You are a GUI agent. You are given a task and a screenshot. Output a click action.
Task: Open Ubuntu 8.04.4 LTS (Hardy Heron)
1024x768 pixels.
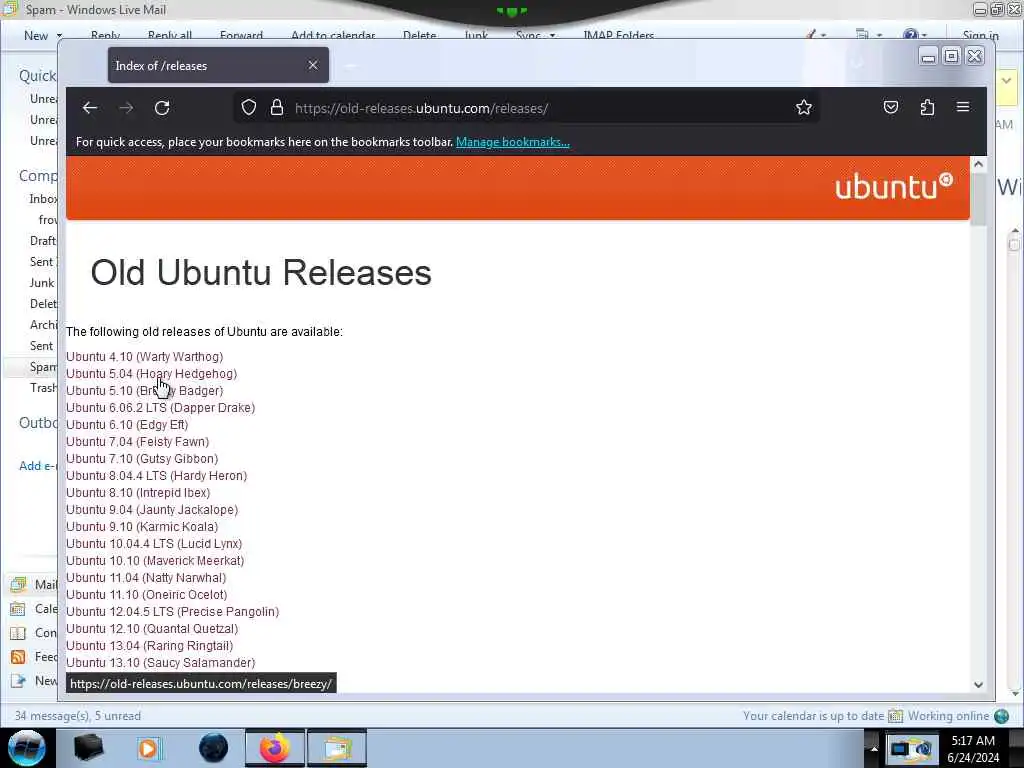pos(157,475)
